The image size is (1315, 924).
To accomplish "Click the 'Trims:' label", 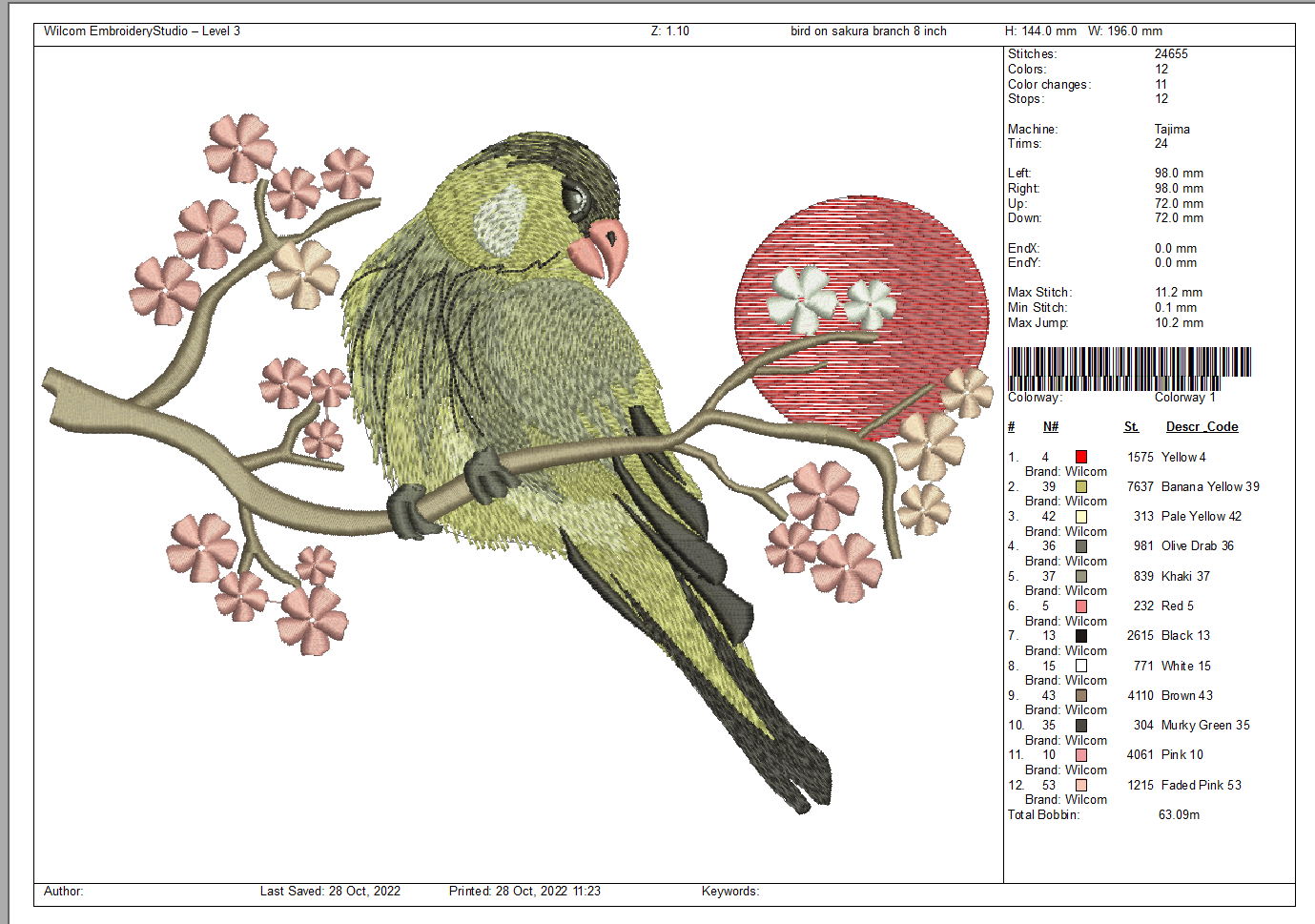I will pos(1025,143).
